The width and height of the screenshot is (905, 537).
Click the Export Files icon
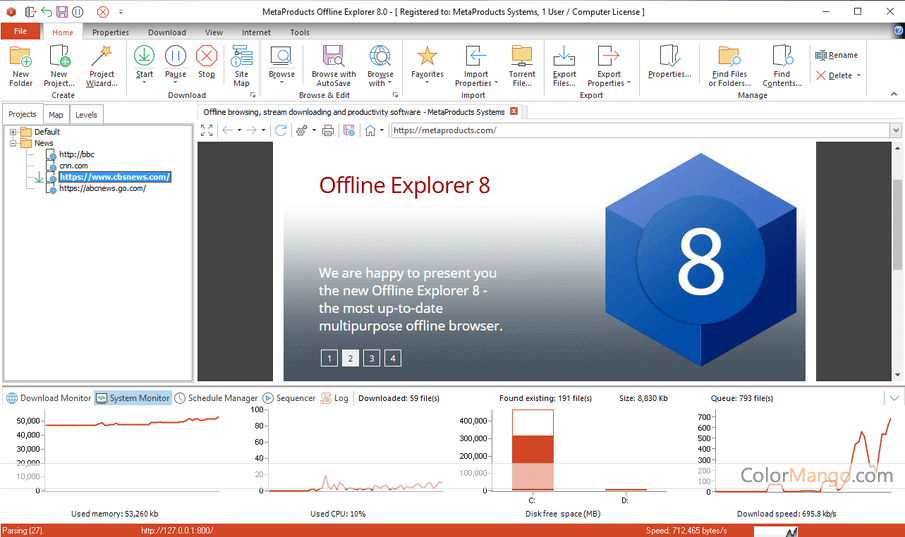[564, 58]
